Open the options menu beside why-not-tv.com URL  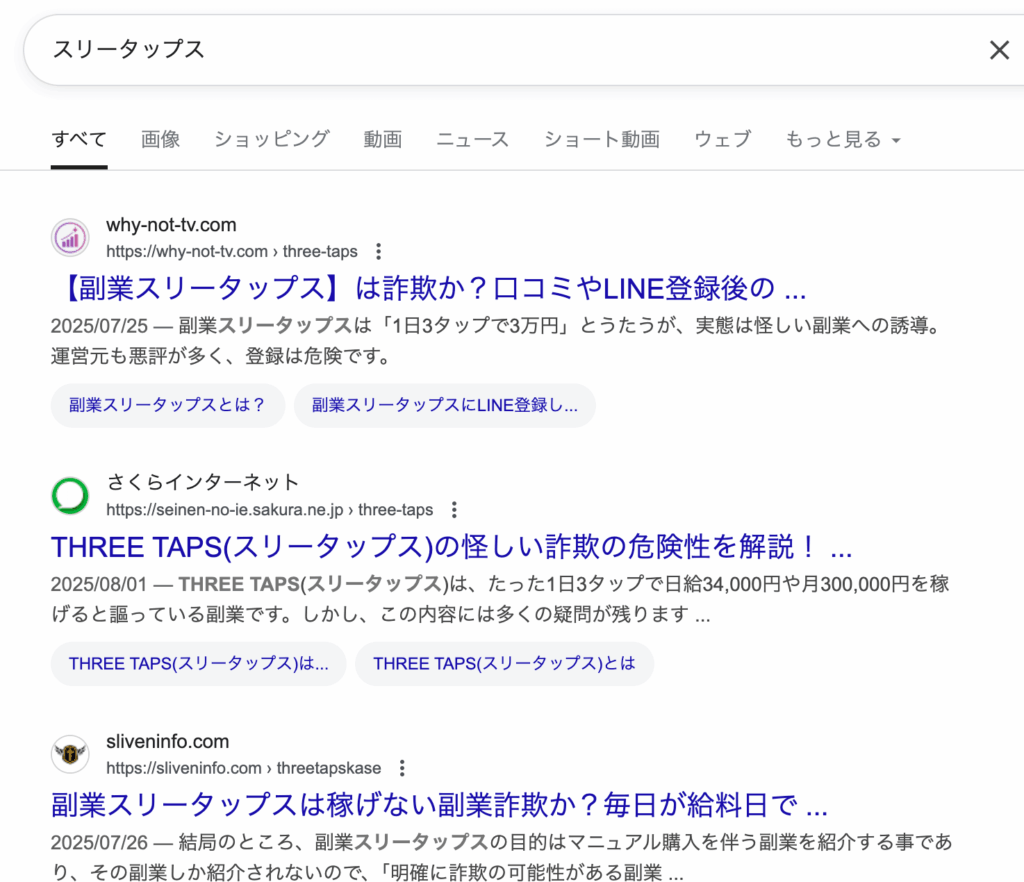point(379,251)
